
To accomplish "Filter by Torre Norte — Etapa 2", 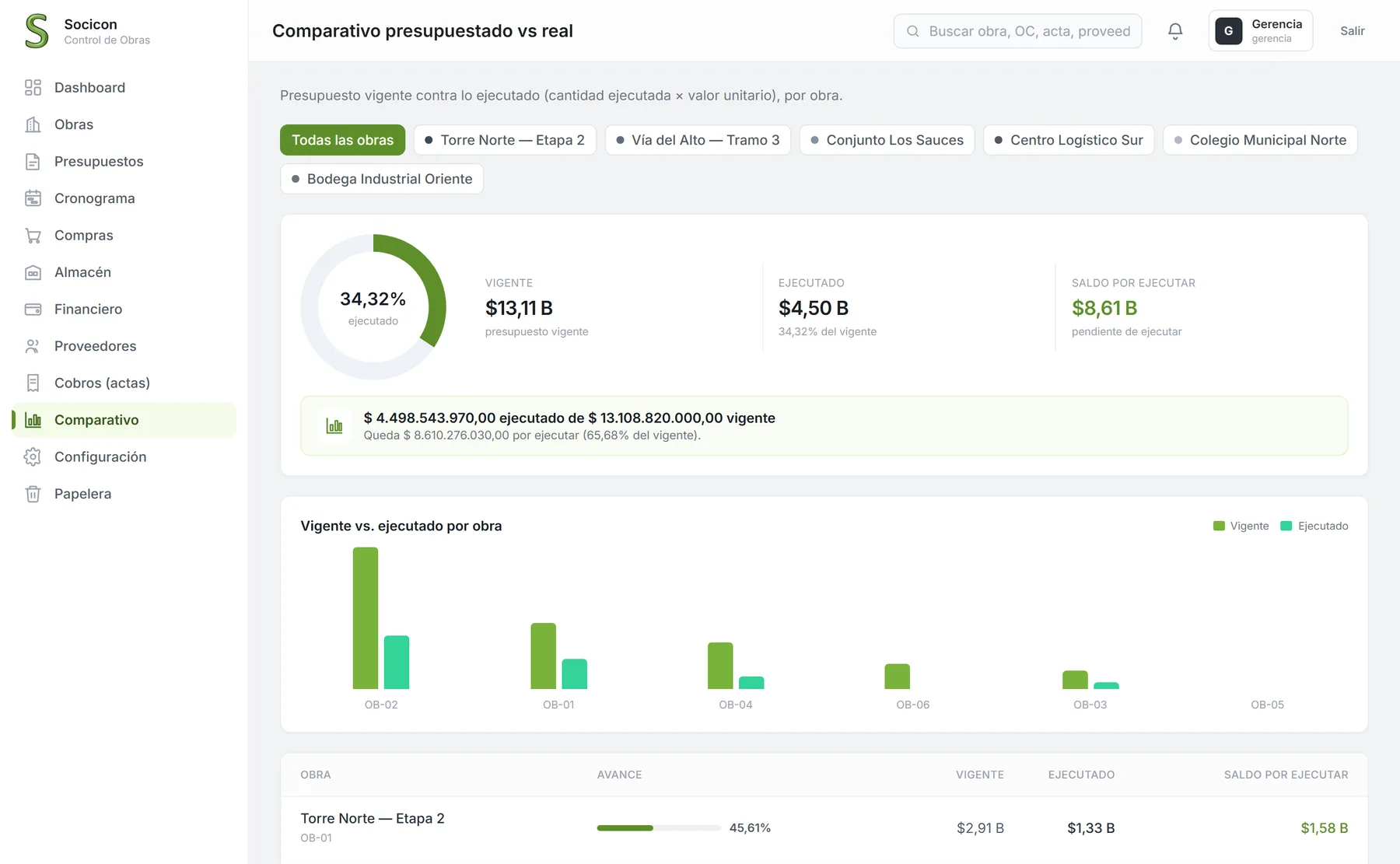I will pos(505,140).
